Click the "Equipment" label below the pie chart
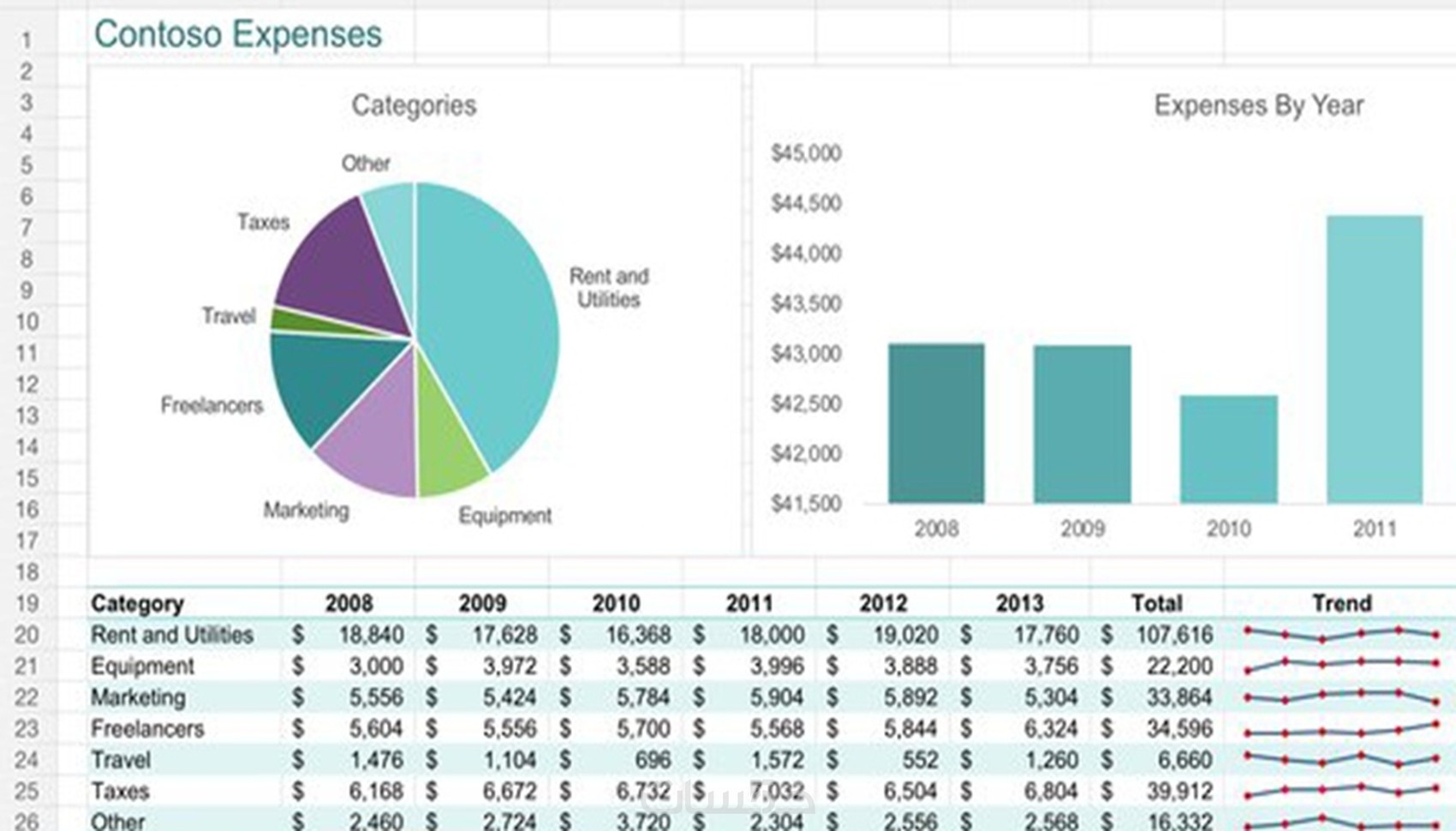This screenshot has height=831, width=1456. pos(504,516)
